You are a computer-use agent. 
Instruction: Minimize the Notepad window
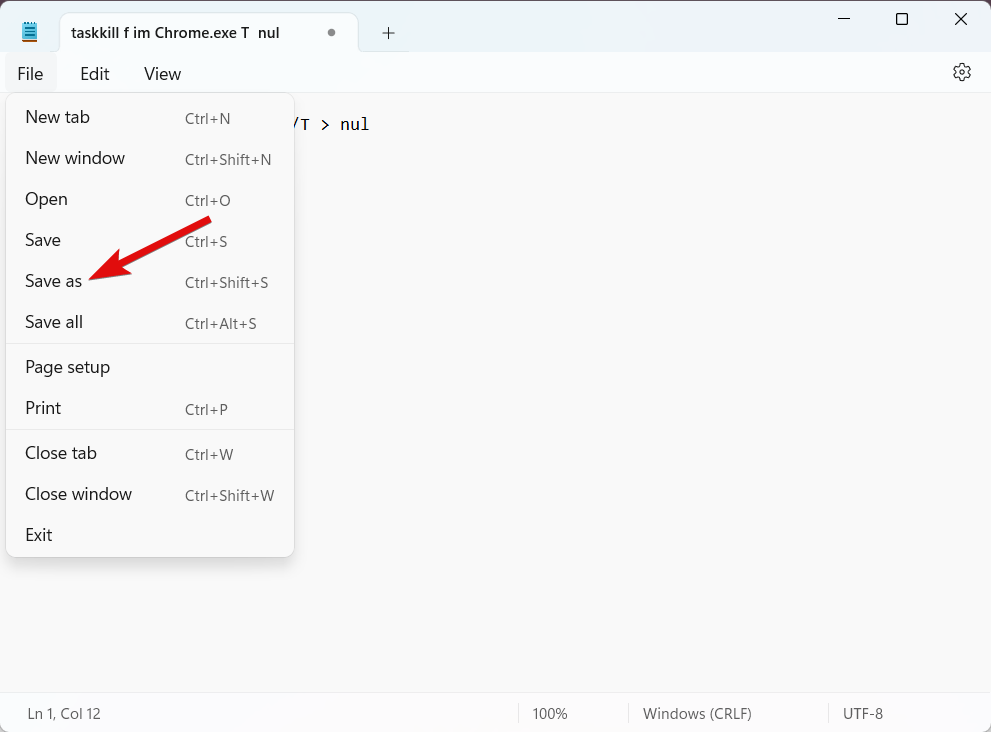842,19
